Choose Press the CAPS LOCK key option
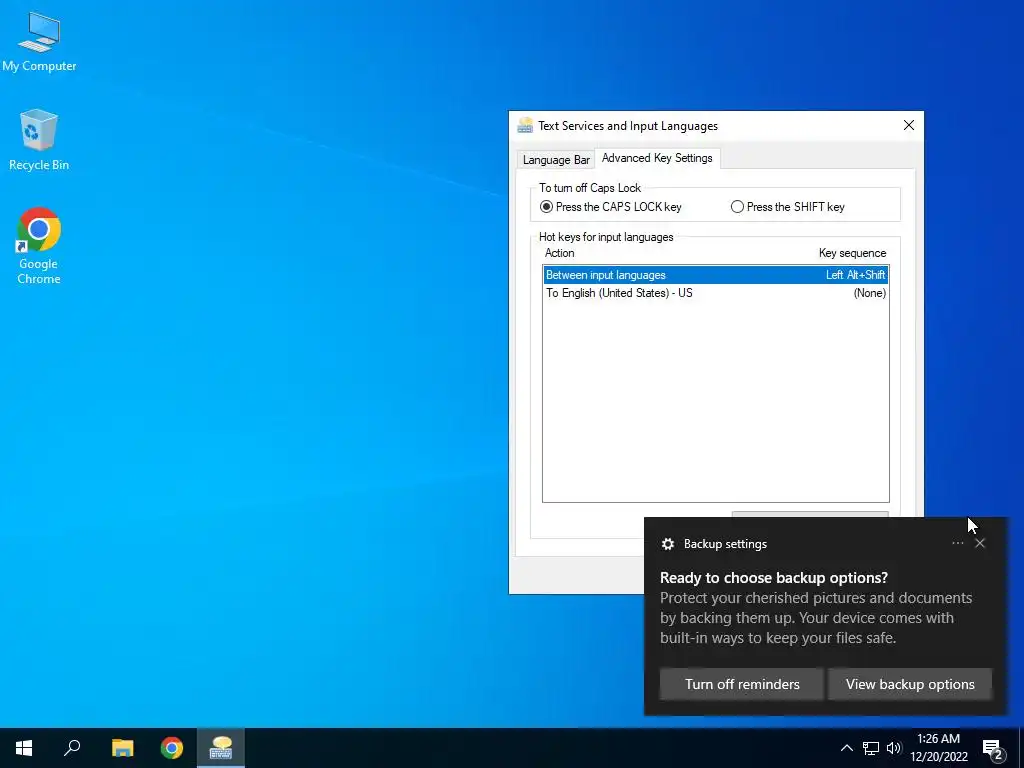Viewport: 1024px width, 768px height. 611,207
